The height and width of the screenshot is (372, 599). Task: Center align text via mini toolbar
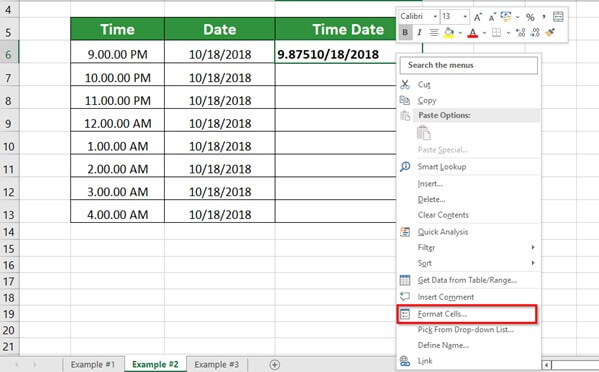pos(434,33)
